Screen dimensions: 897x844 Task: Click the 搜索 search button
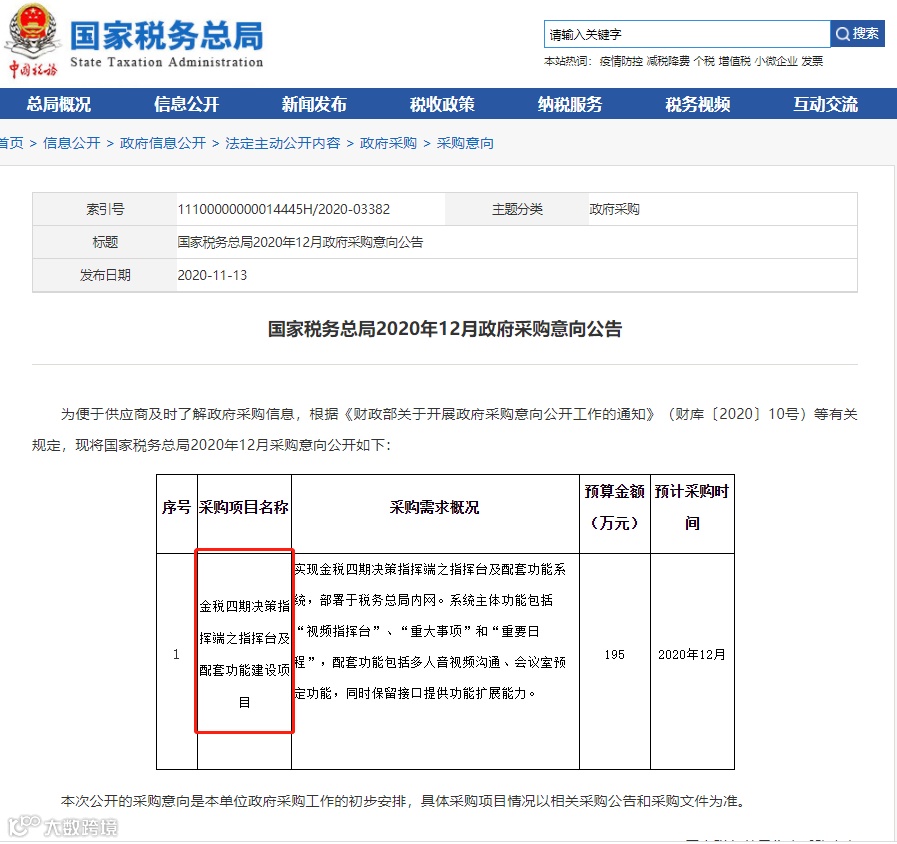pyautogui.click(x=857, y=34)
